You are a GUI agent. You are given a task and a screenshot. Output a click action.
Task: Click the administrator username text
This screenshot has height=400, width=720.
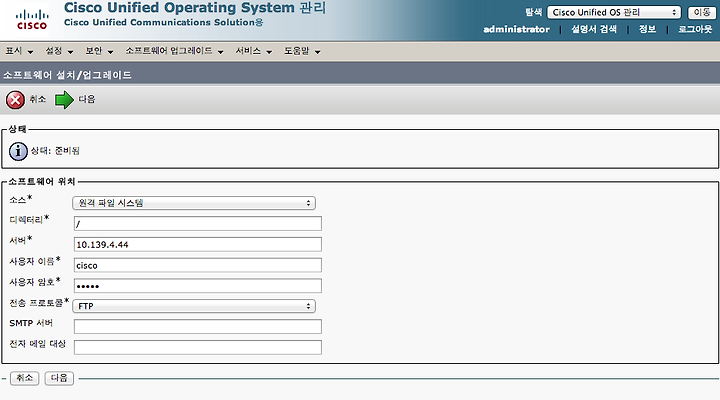[516, 29]
